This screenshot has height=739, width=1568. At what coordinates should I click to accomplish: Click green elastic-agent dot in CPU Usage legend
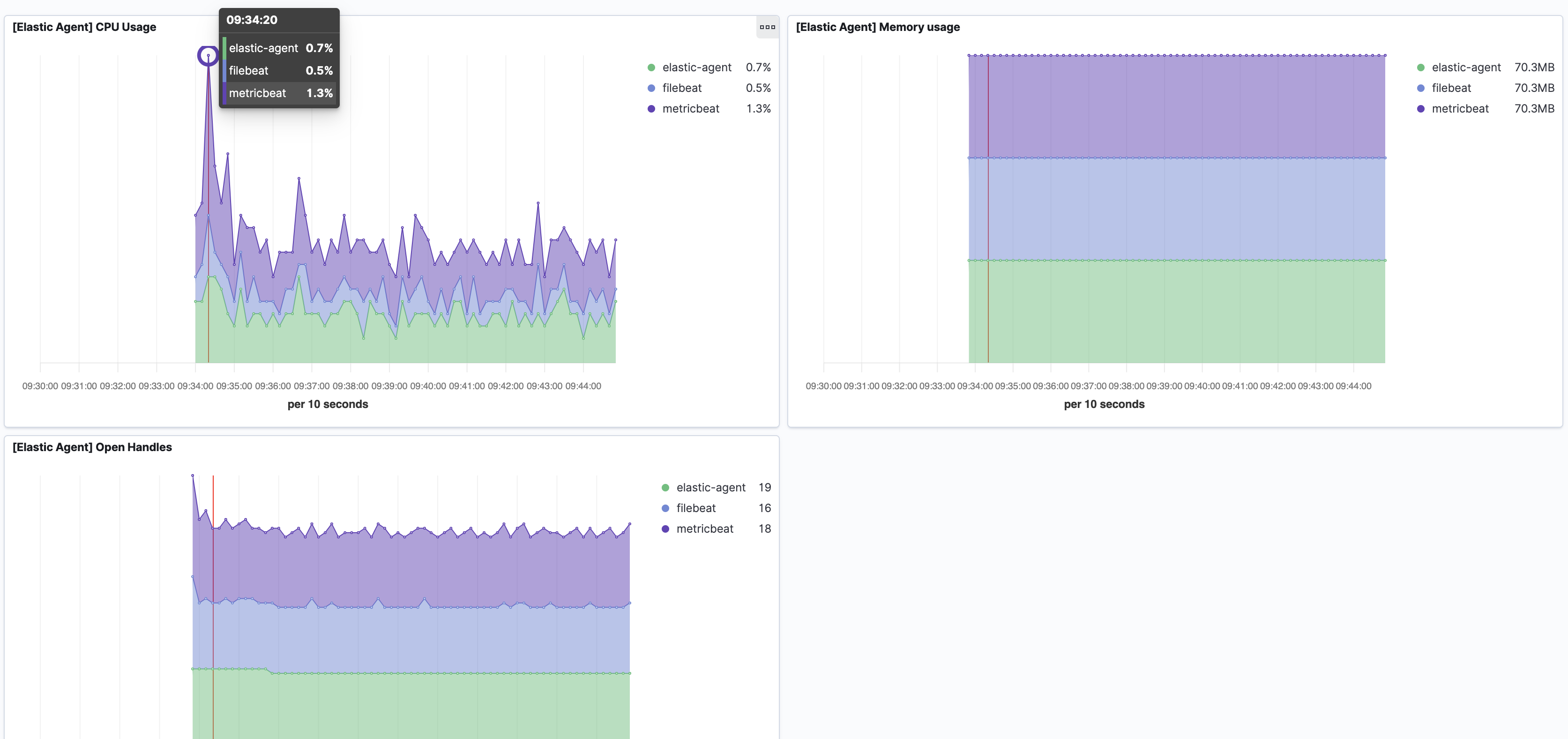[x=651, y=68]
